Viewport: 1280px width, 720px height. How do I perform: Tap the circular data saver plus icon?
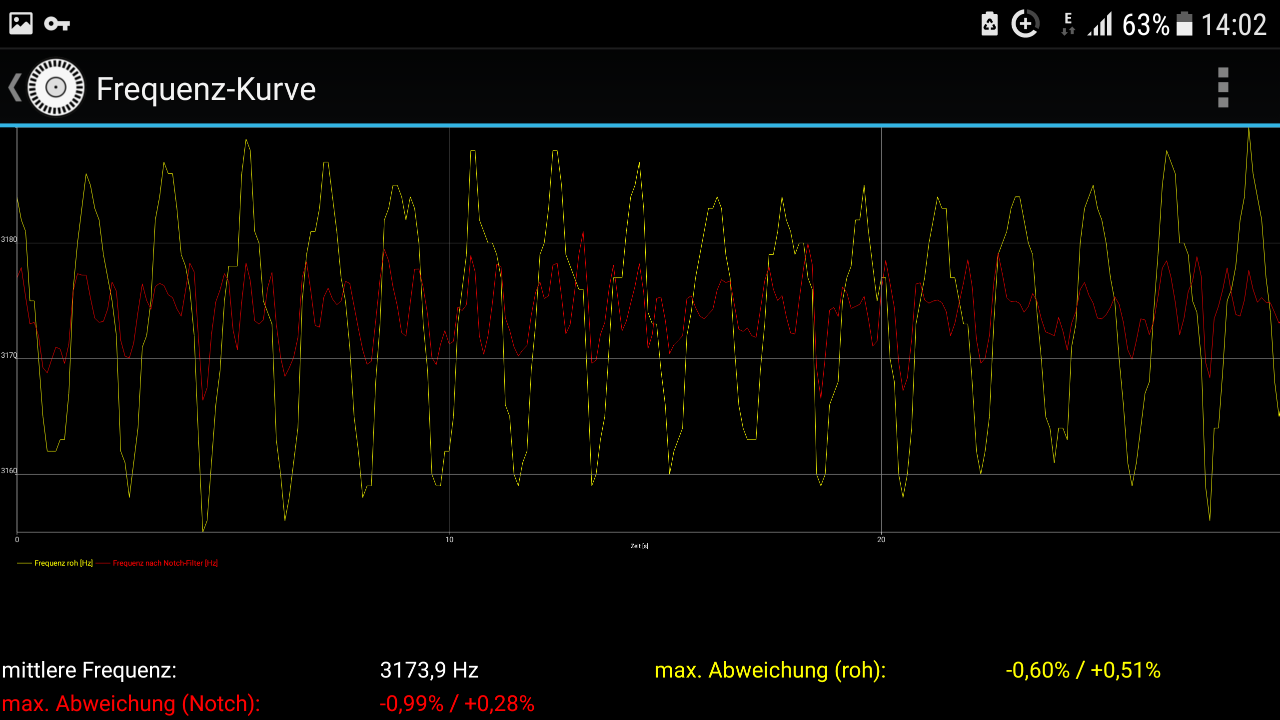pos(1025,24)
